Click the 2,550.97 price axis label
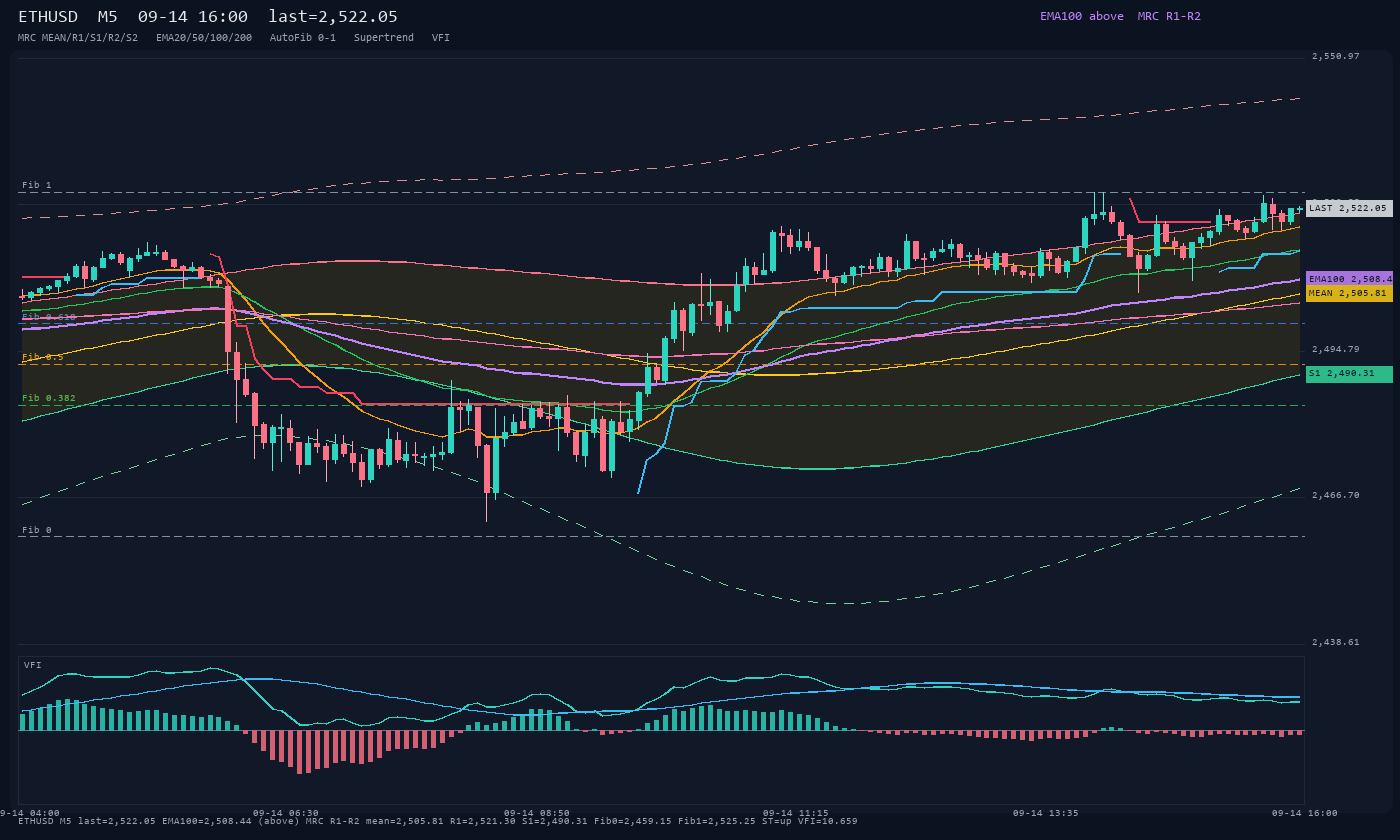 point(1336,57)
